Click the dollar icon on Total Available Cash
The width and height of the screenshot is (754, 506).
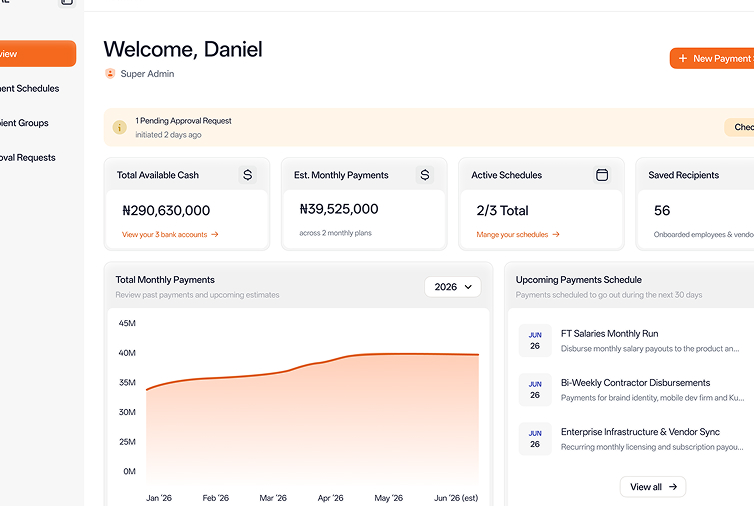(x=247, y=175)
